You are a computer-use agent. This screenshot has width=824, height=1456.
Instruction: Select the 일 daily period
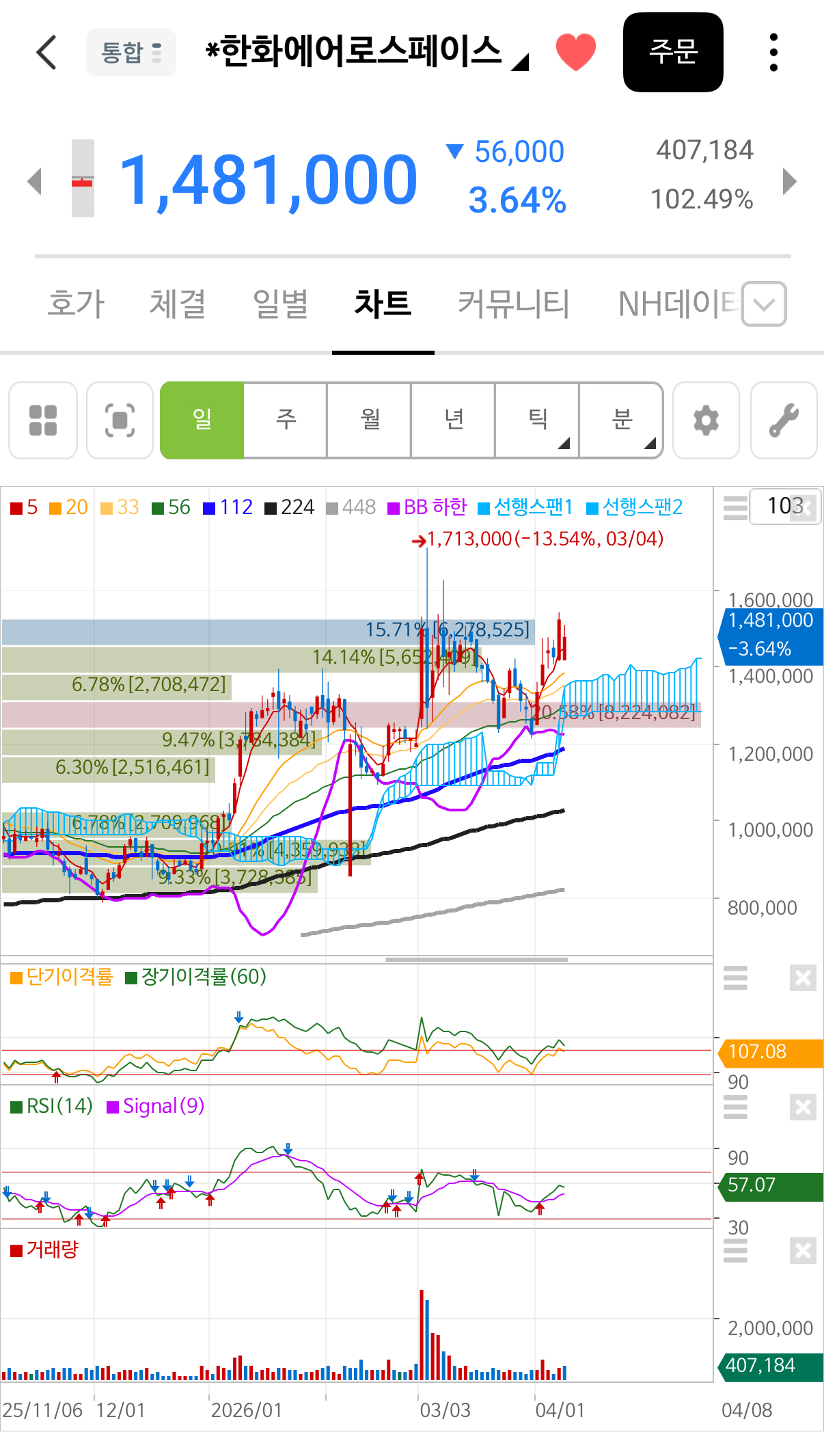[x=202, y=420]
